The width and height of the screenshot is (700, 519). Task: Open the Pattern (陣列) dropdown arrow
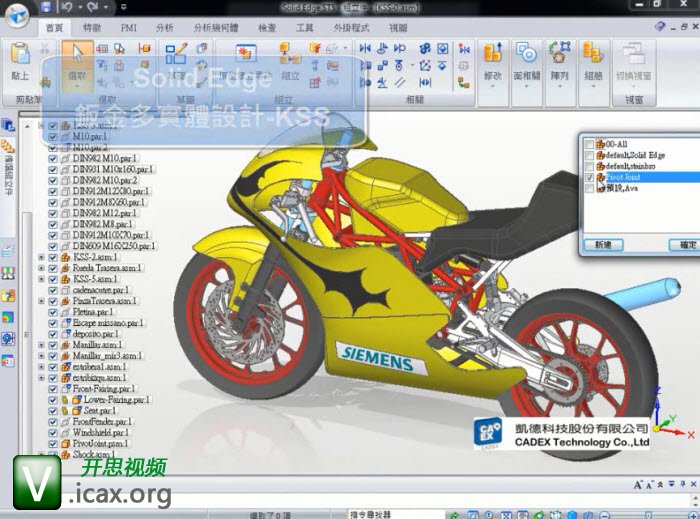(560, 86)
